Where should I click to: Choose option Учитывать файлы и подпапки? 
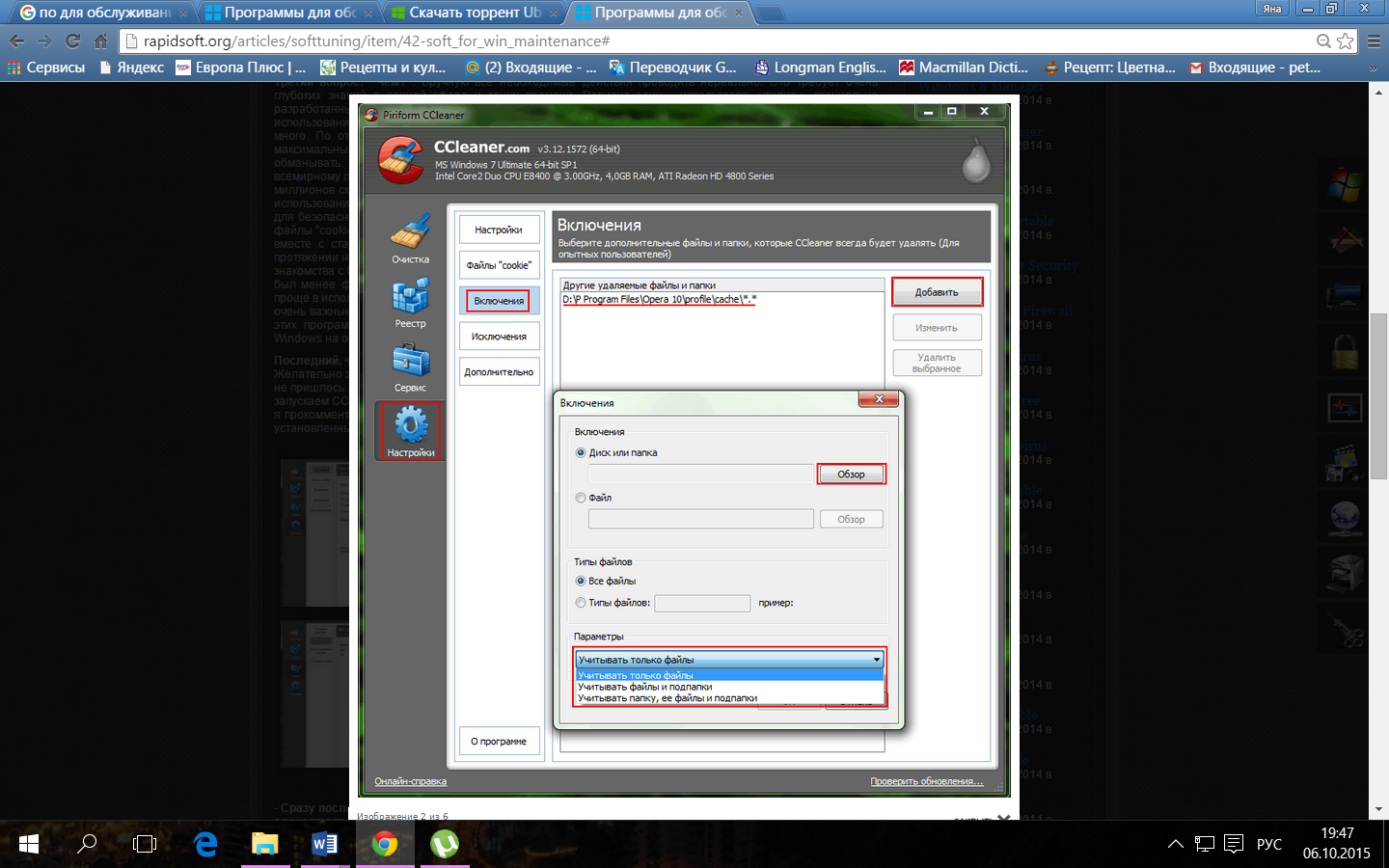point(729,687)
